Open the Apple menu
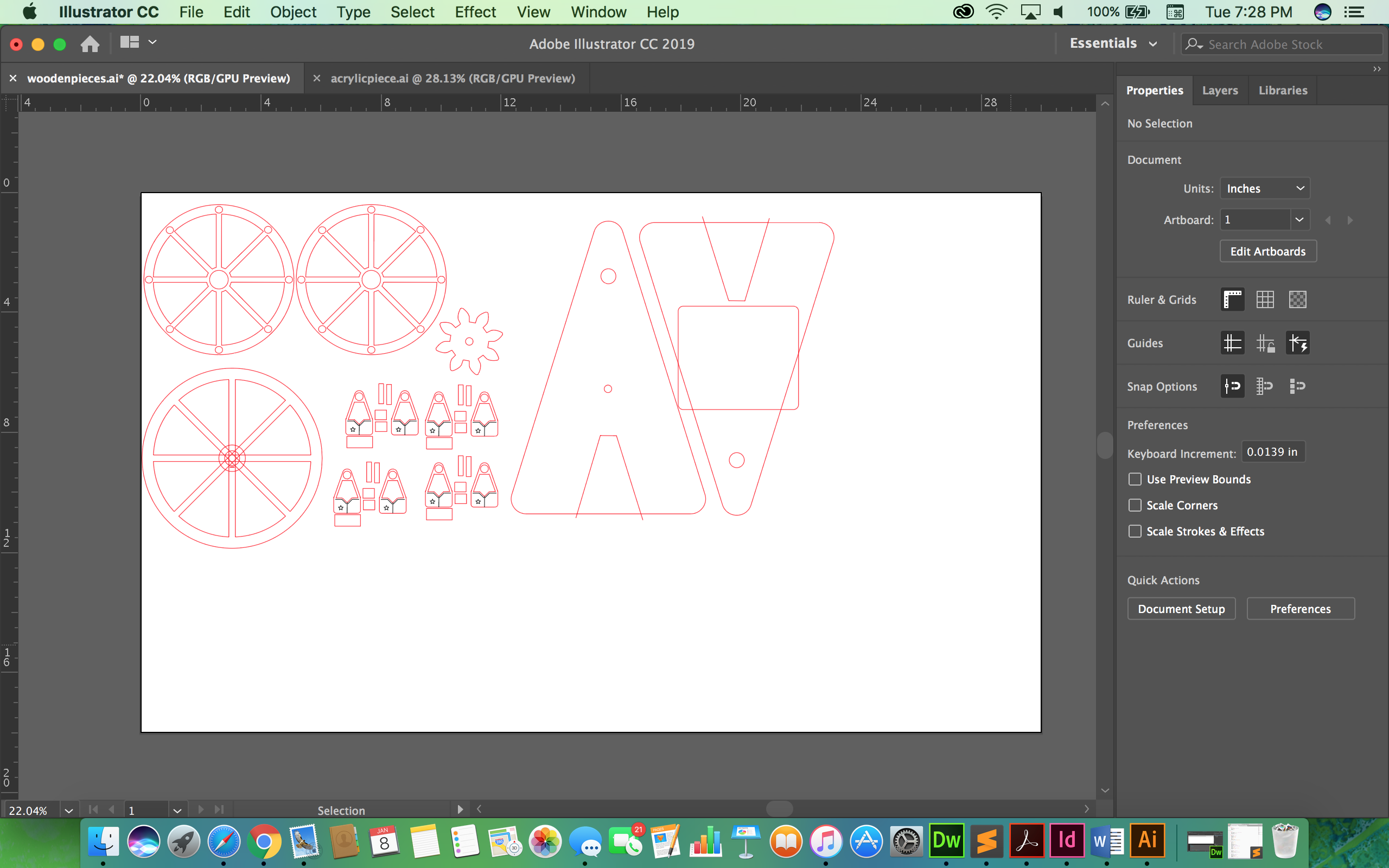Screen dimensions: 1389x868 tap(30, 11)
